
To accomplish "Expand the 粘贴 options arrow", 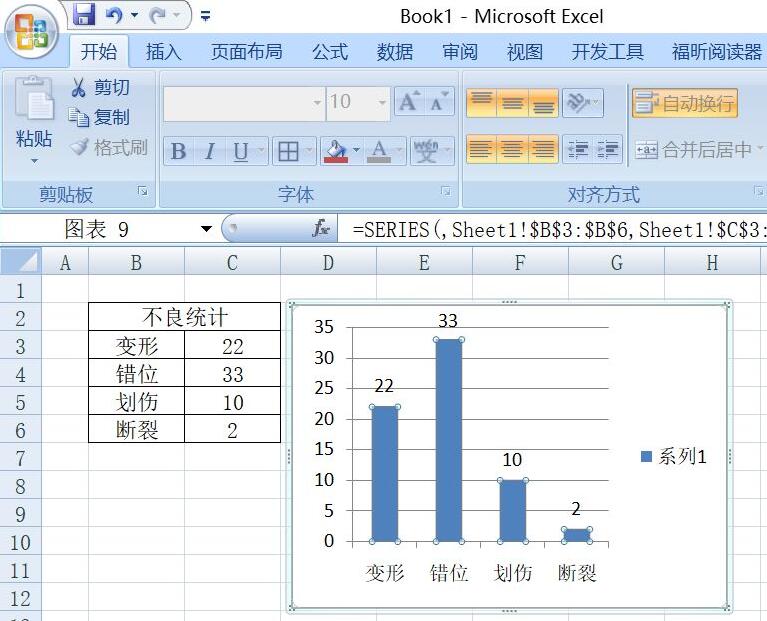I will point(34,161).
